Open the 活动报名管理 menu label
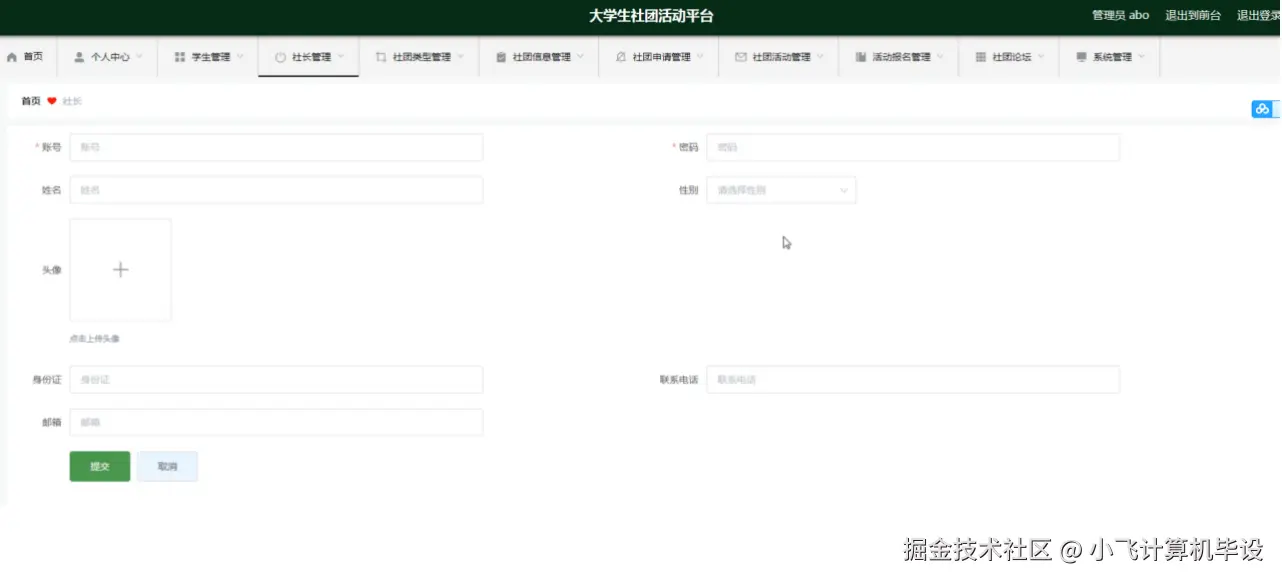The width and height of the screenshot is (1282, 582). [902, 57]
